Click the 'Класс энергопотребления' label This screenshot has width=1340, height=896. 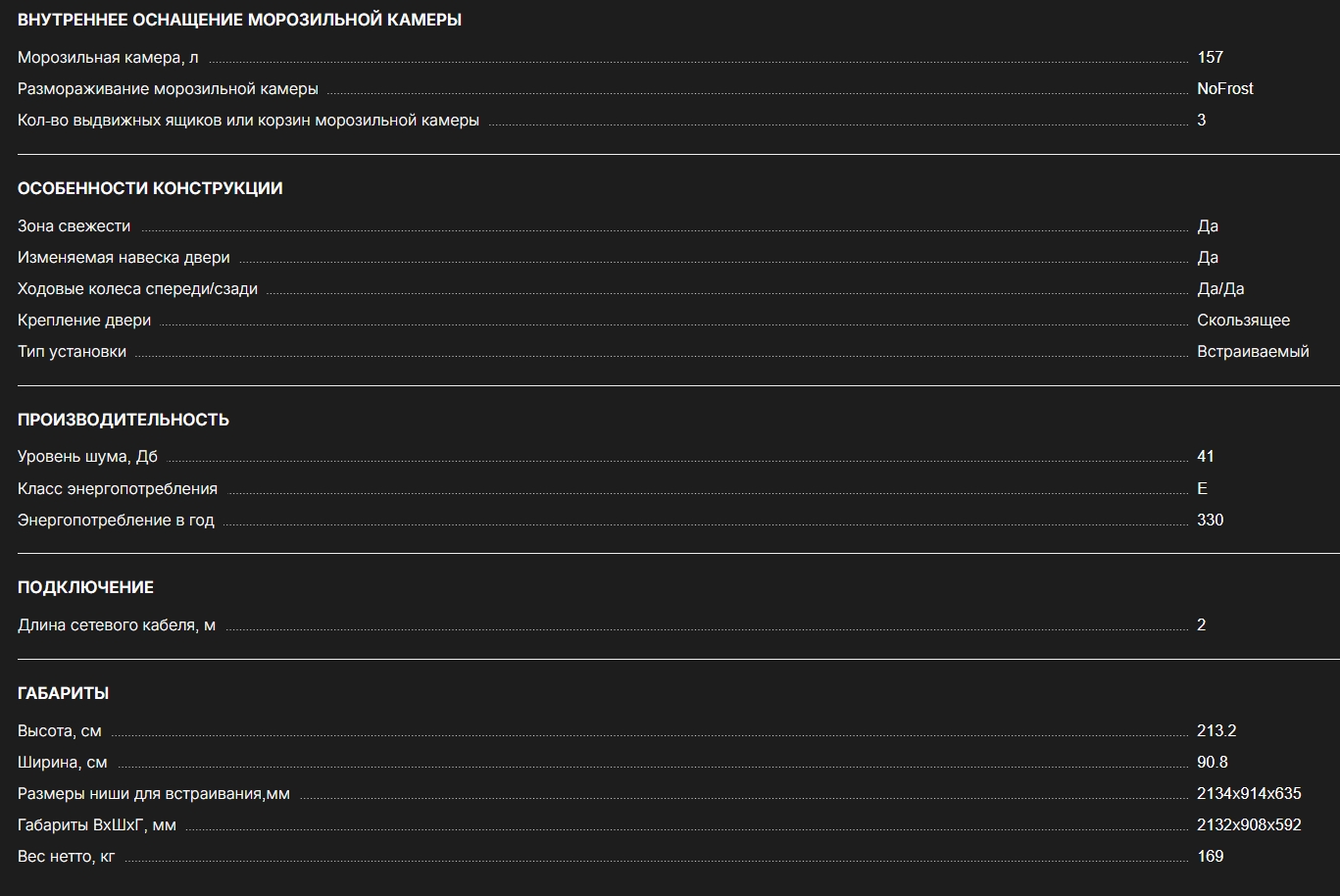click(118, 488)
